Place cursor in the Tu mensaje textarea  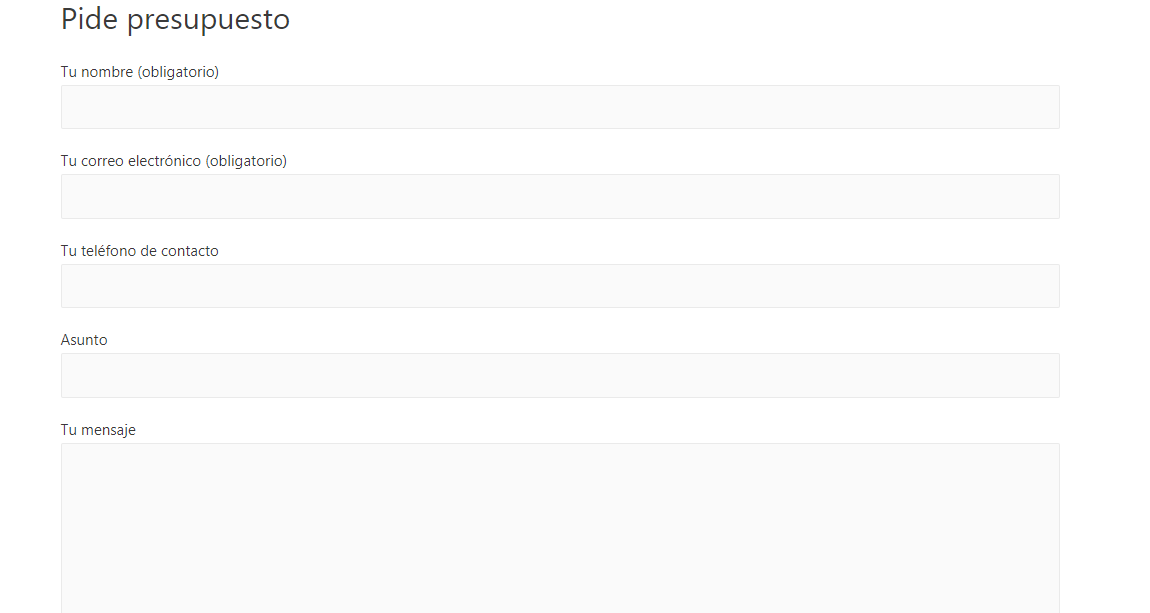click(560, 528)
